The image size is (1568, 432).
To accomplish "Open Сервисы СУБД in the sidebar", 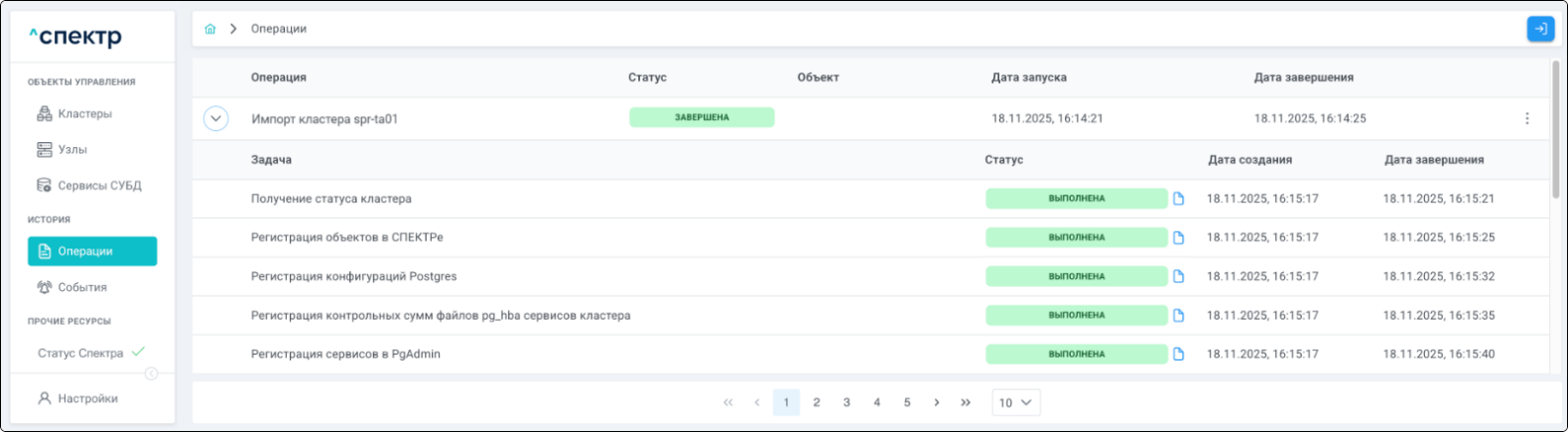I will pyautogui.click(x=99, y=186).
